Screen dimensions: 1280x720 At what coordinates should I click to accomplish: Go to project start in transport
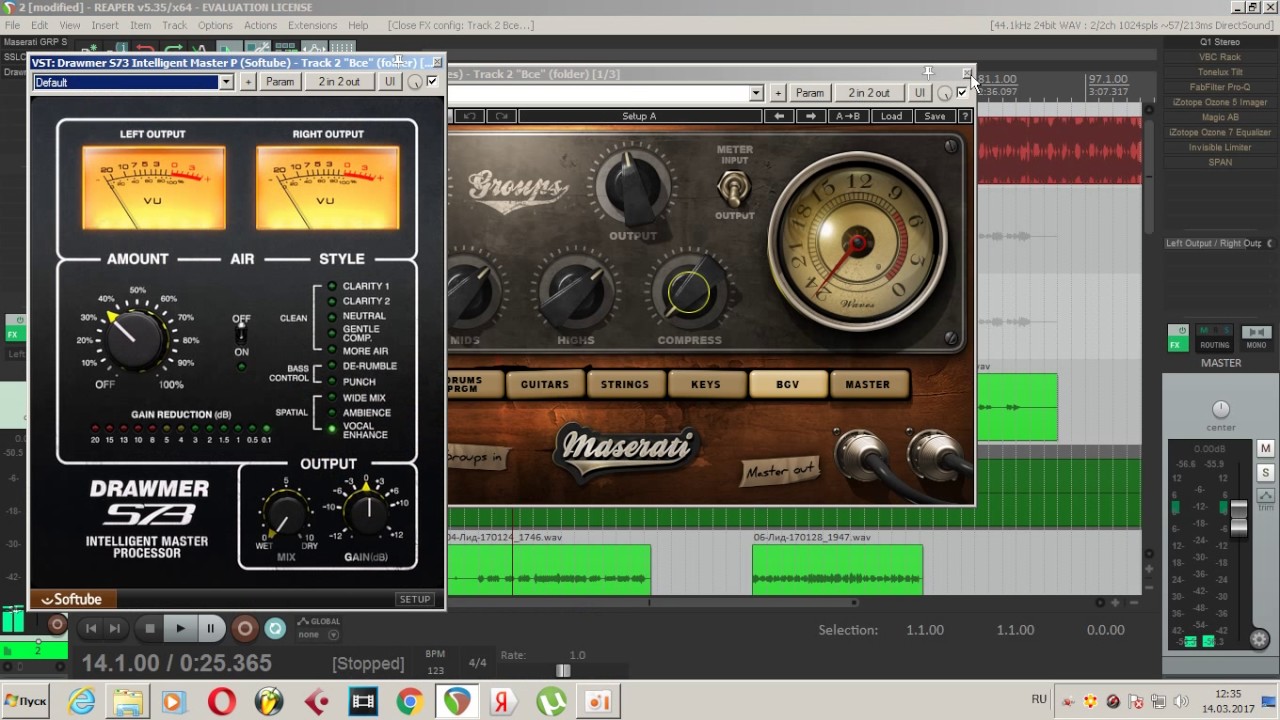tap(90, 628)
